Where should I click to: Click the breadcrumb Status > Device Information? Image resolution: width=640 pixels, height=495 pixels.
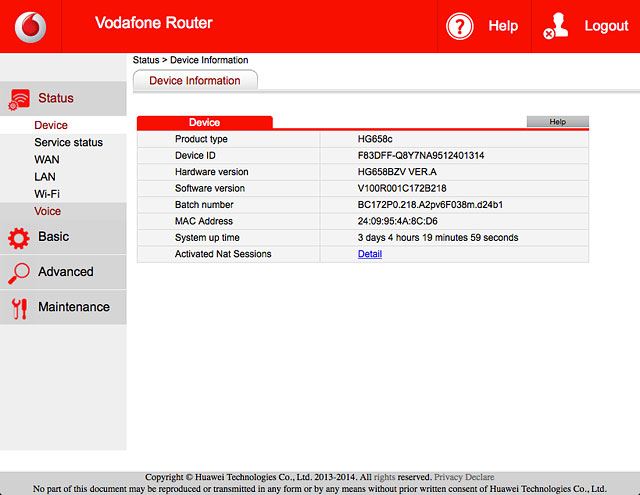(x=191, y=60)
